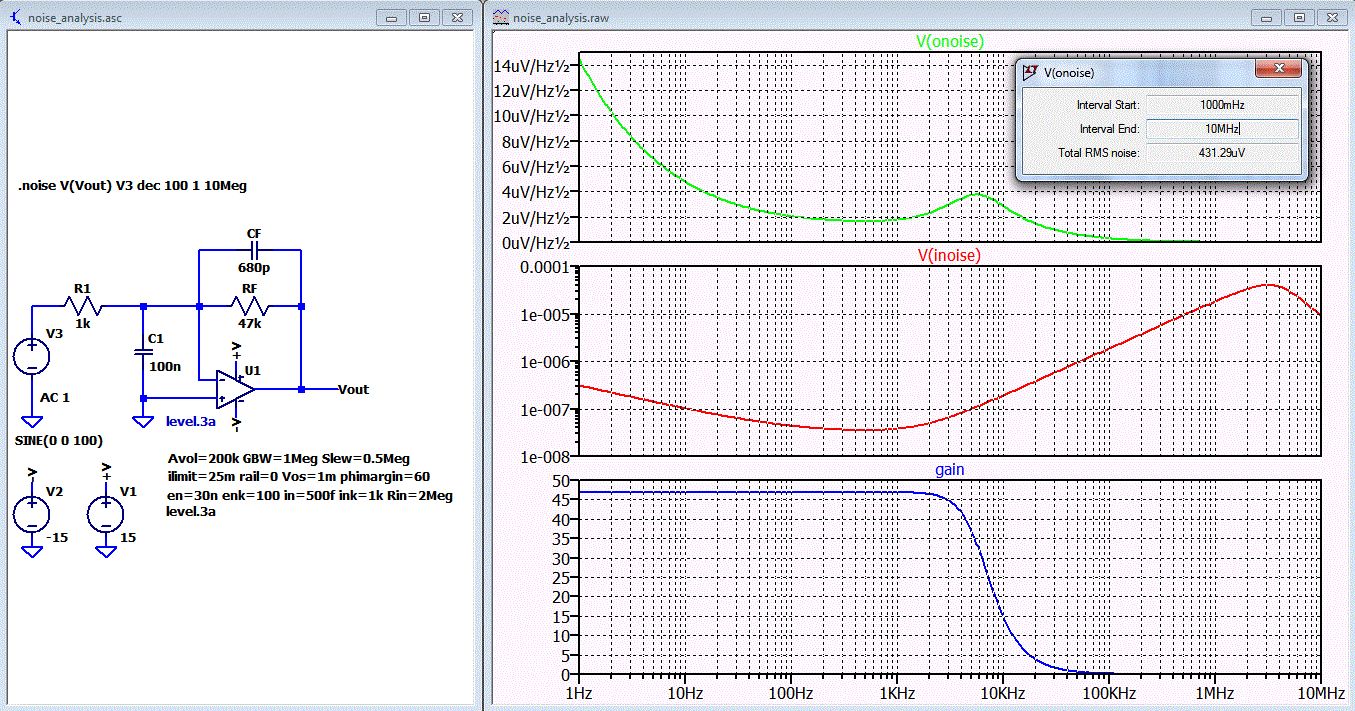Click the Vout net label
The height and width of the screenshot is (711, 1355).
pos(353,389)
